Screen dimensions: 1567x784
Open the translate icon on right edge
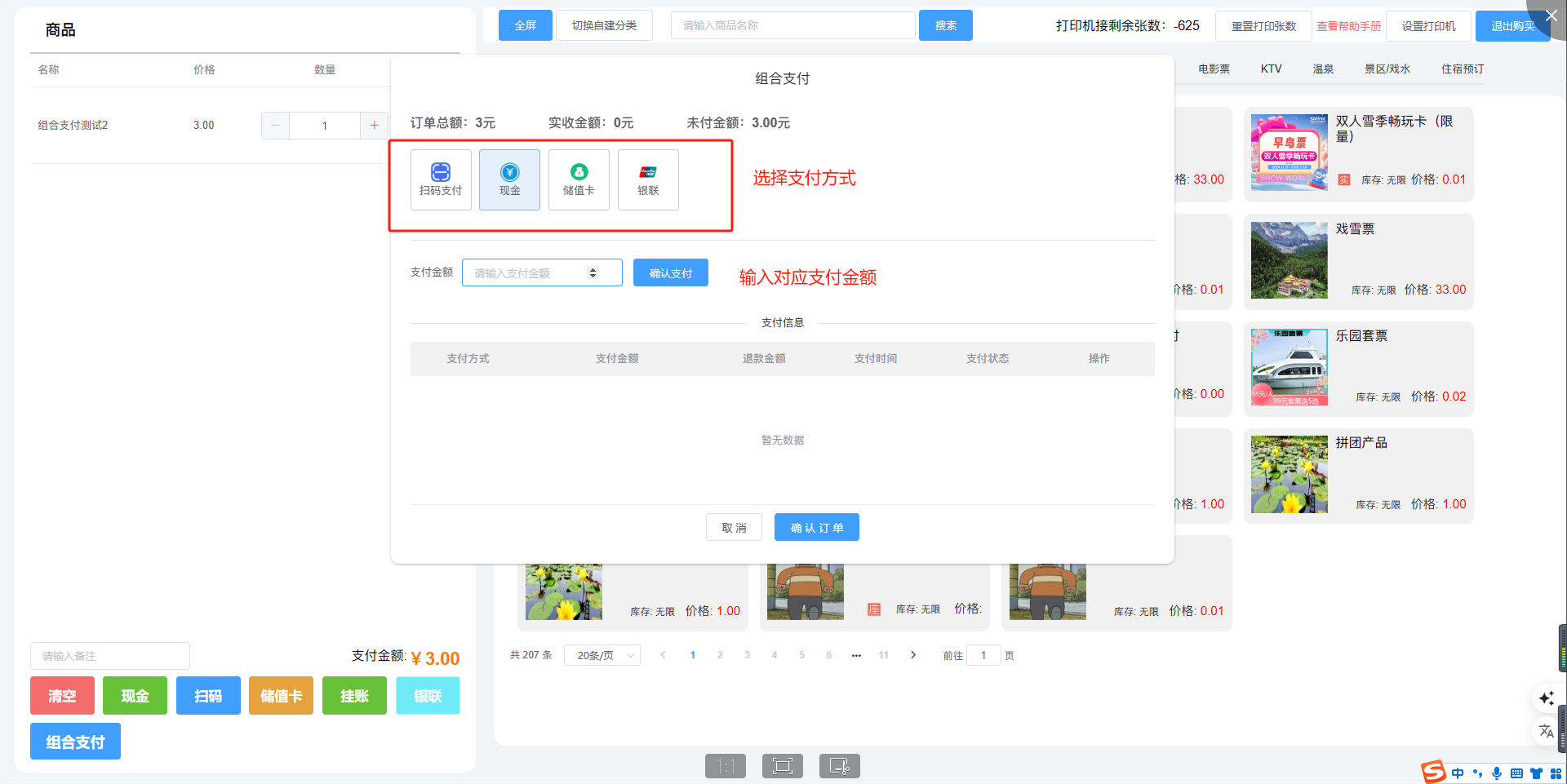[1546, 731]
